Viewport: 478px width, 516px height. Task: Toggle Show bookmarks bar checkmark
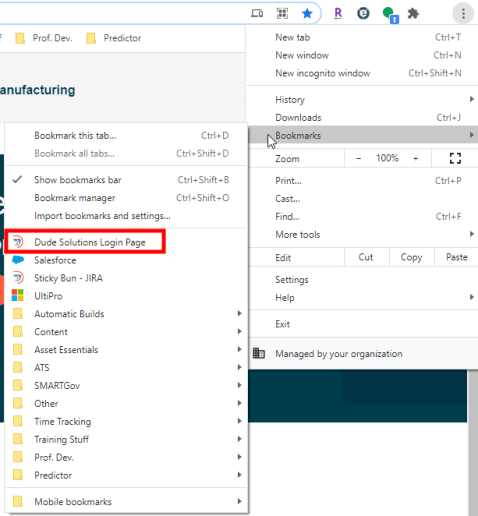pos(17,180)
